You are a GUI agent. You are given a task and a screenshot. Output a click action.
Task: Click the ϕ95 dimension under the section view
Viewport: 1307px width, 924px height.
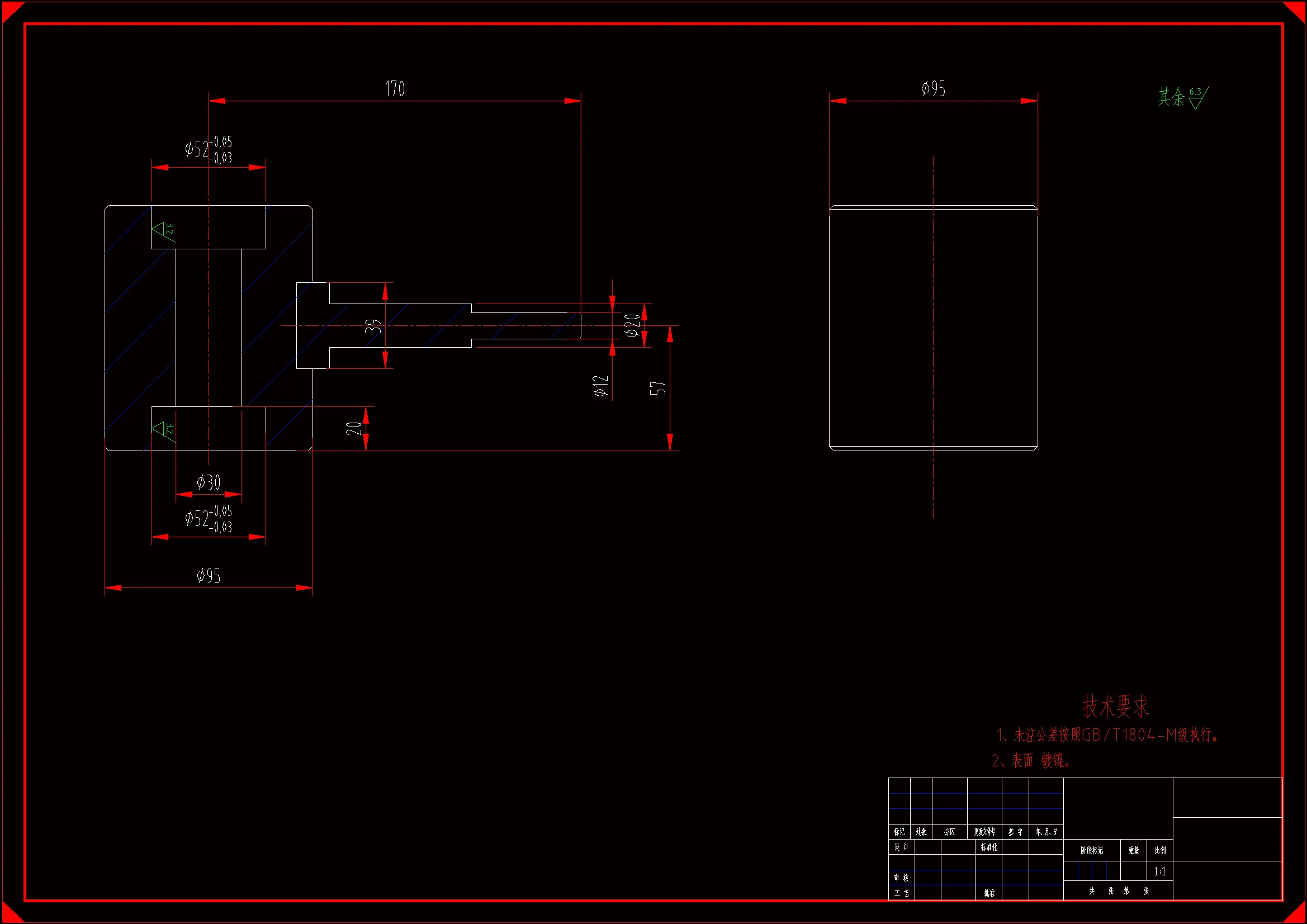pyautogui.click(x=209, y=576)
